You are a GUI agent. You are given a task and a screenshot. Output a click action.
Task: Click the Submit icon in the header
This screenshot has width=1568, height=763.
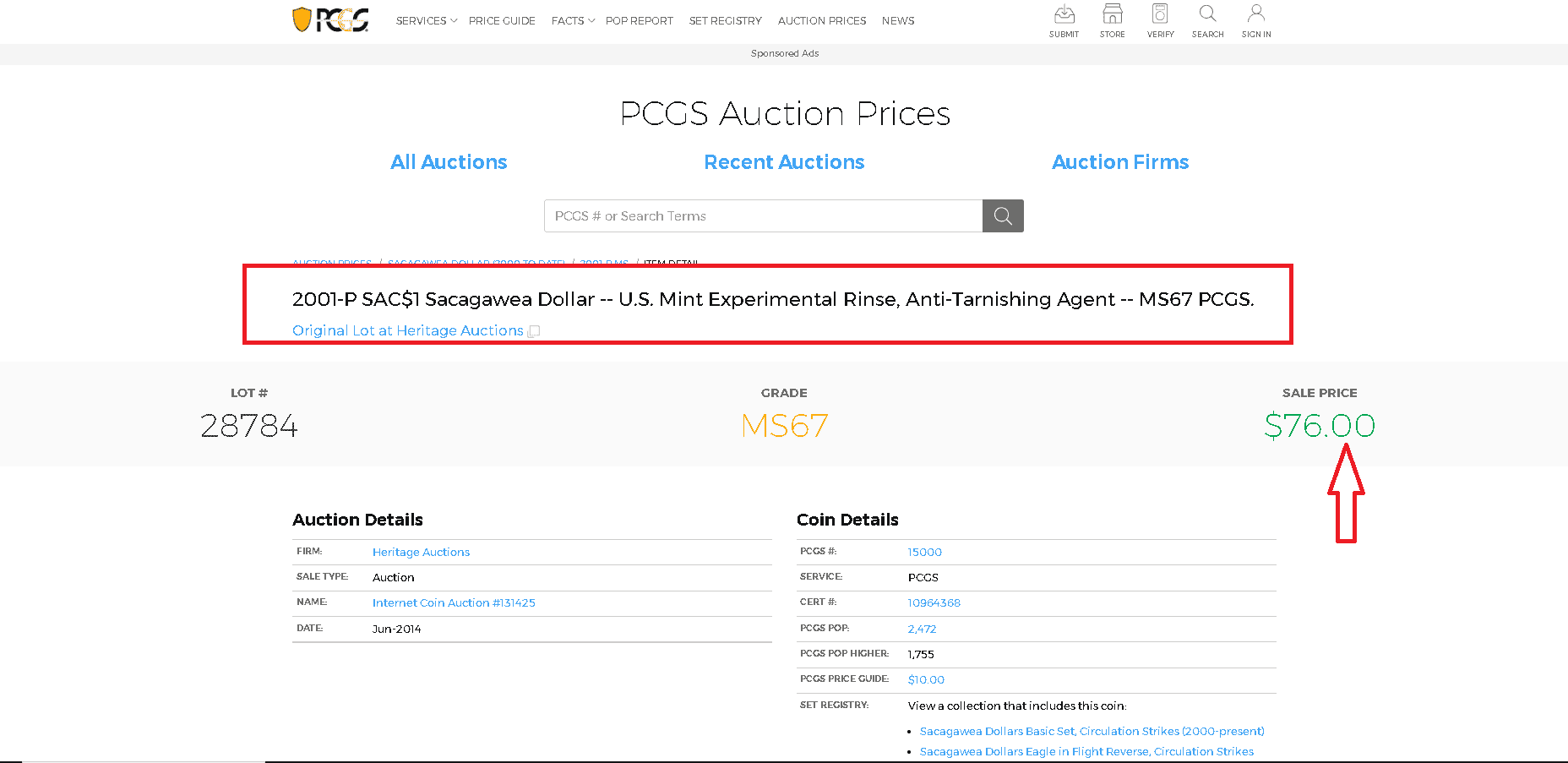point(1064,21)
